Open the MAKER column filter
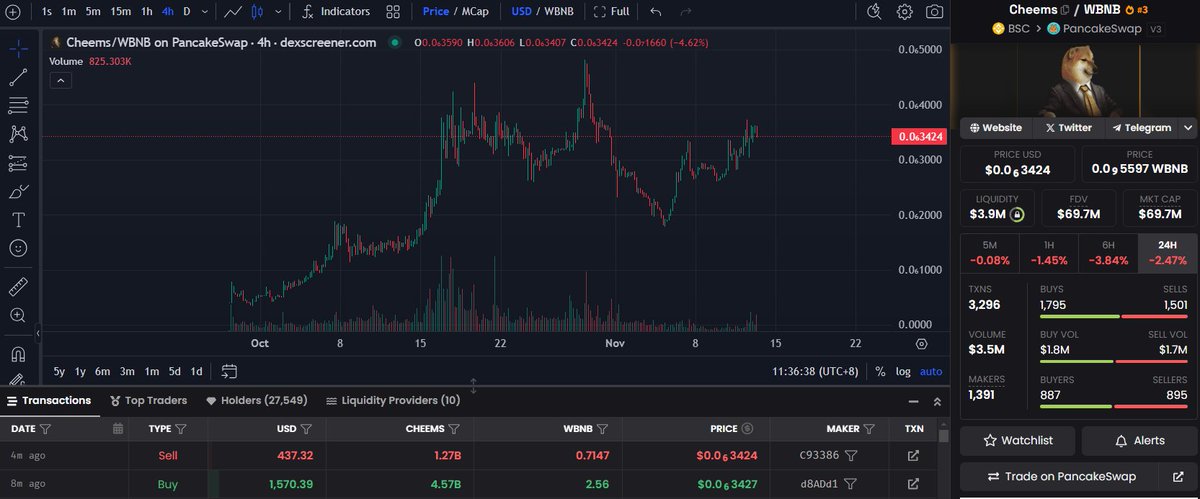Viewport: 1200px width, 499px height. [x=870, y=428]
